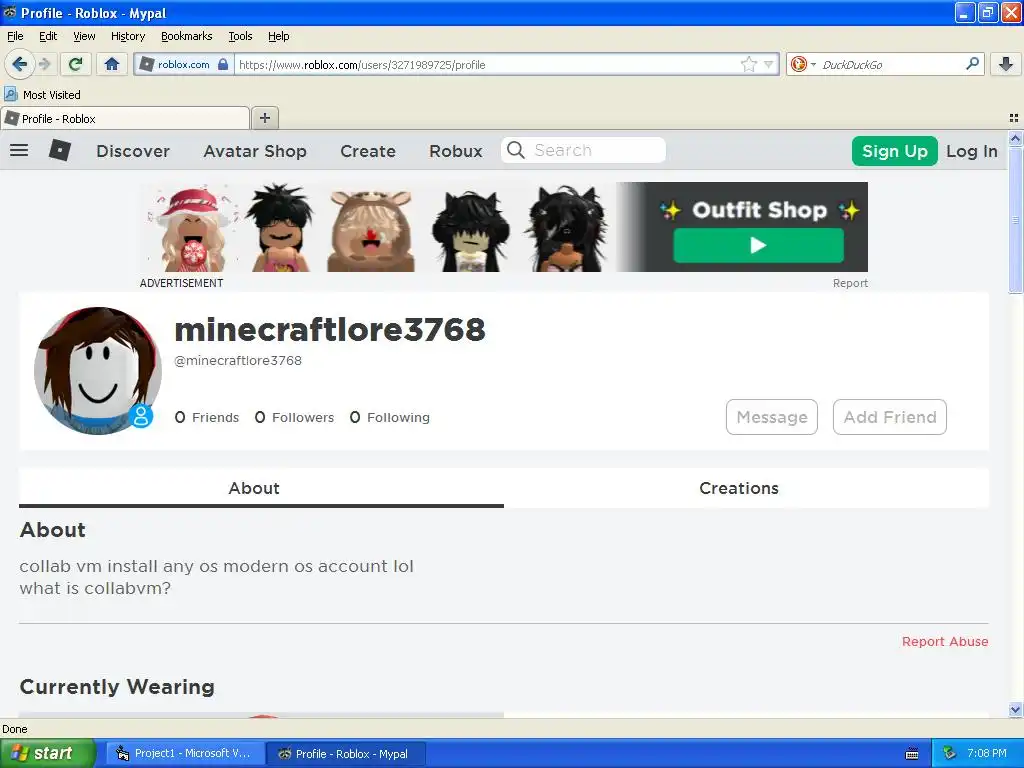Bookmark this page with the star icon
This screenshot has width=1024, height=768.
coord(748,64)
